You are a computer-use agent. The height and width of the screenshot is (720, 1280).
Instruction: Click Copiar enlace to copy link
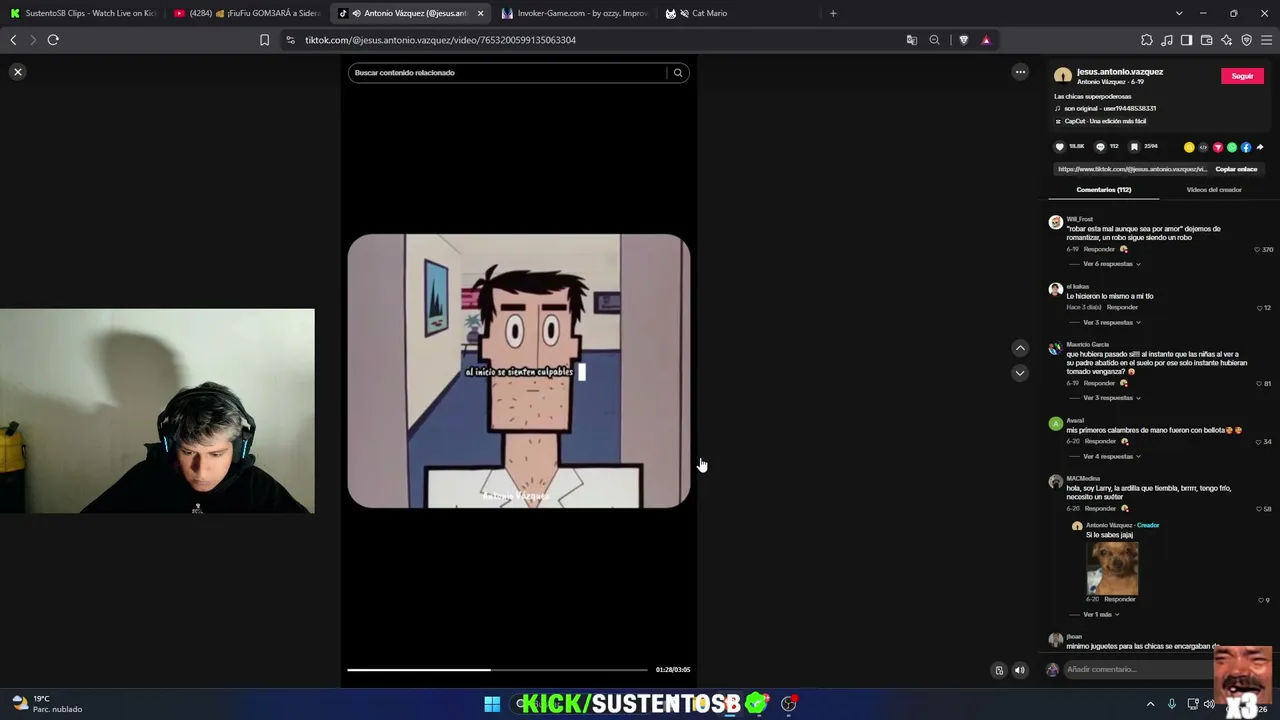(x=1236, y=169)
